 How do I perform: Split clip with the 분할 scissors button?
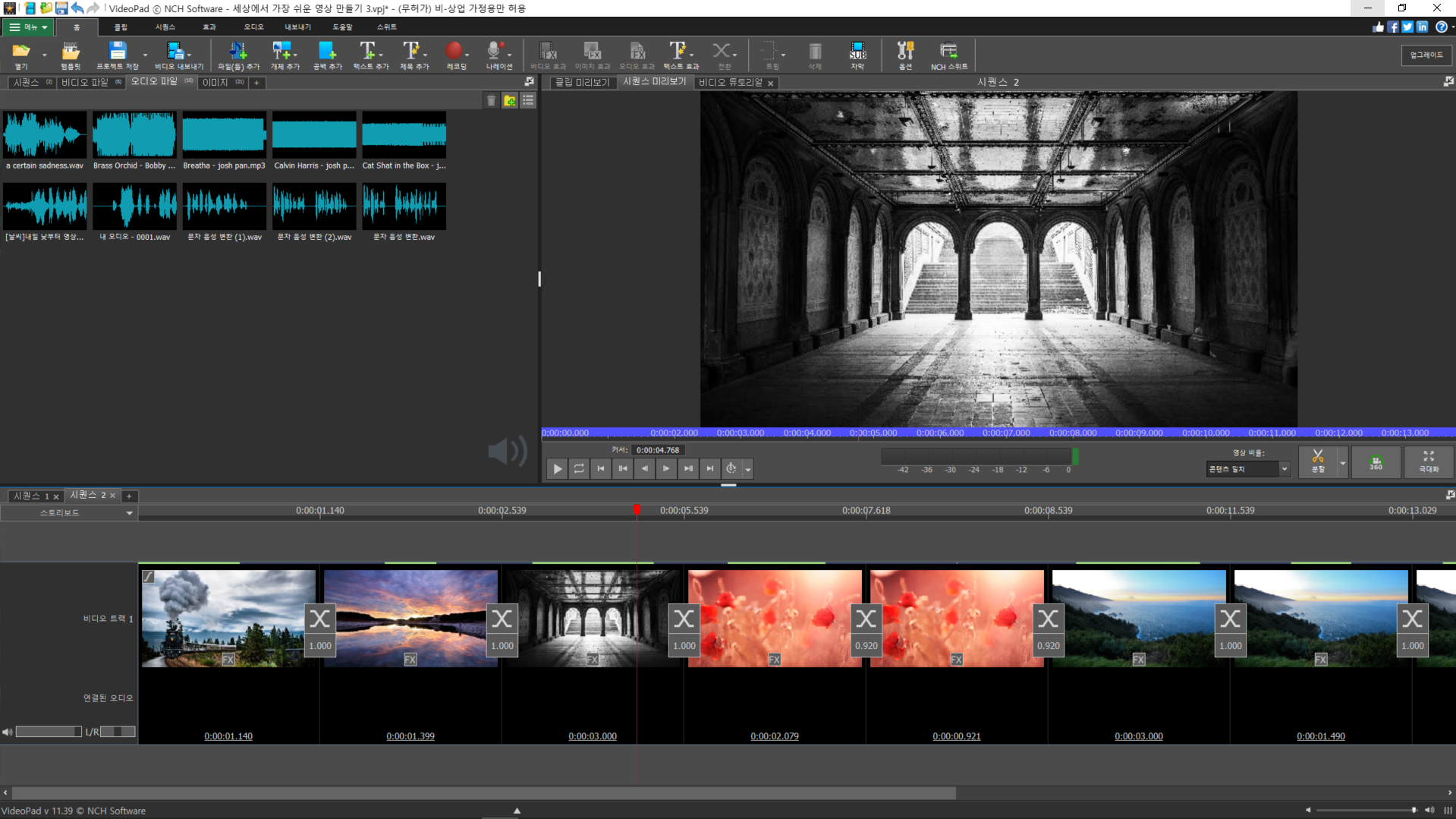[1318, 461]
